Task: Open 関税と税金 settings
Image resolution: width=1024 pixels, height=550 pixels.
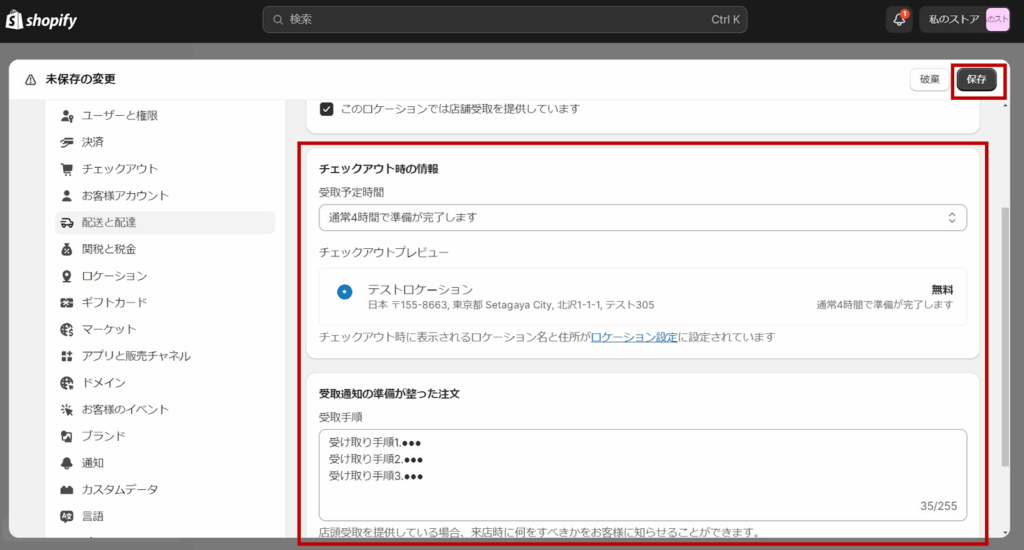Action: pyautogui.click(x=165, y=250)
